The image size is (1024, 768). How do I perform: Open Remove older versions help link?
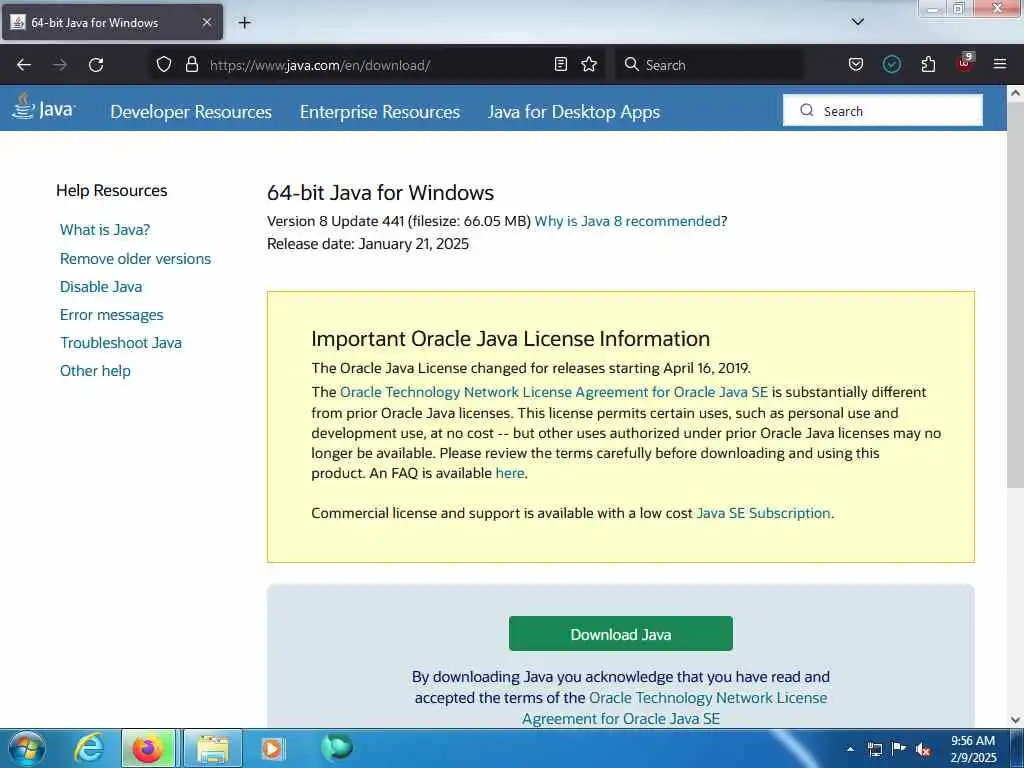(x=135, y=259)
